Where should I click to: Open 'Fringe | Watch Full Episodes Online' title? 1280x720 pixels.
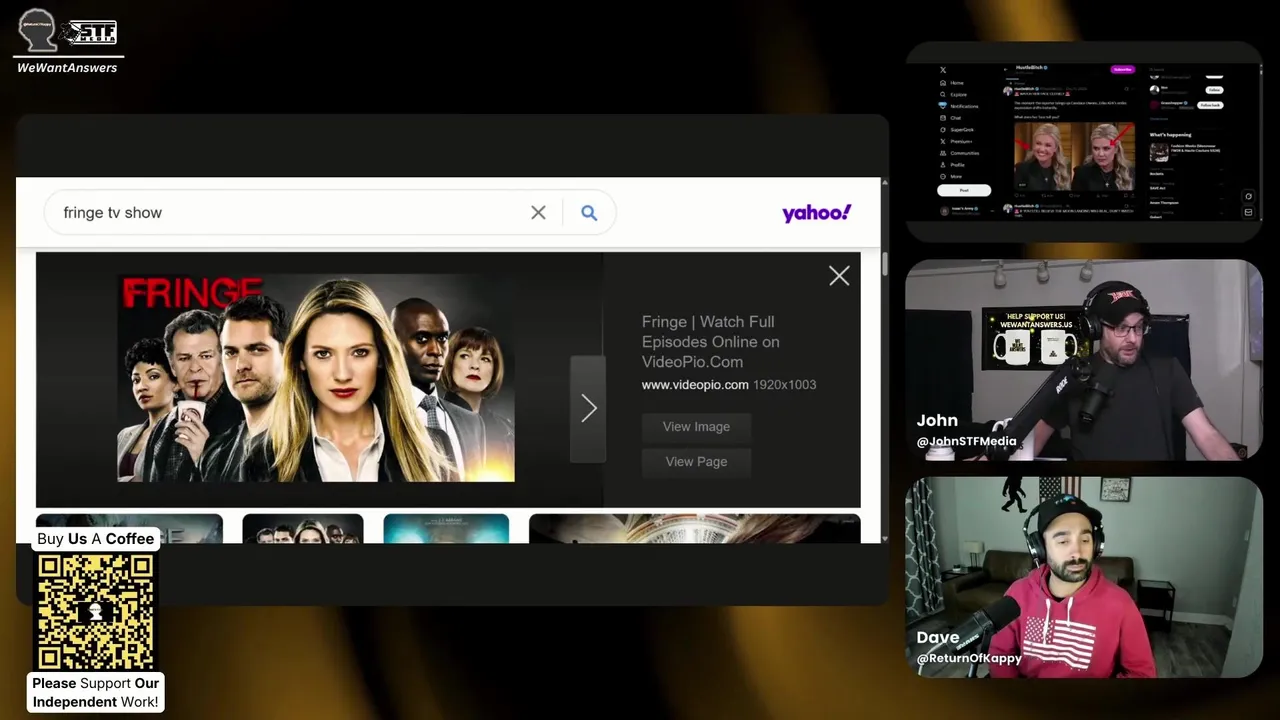coord(710,342)
